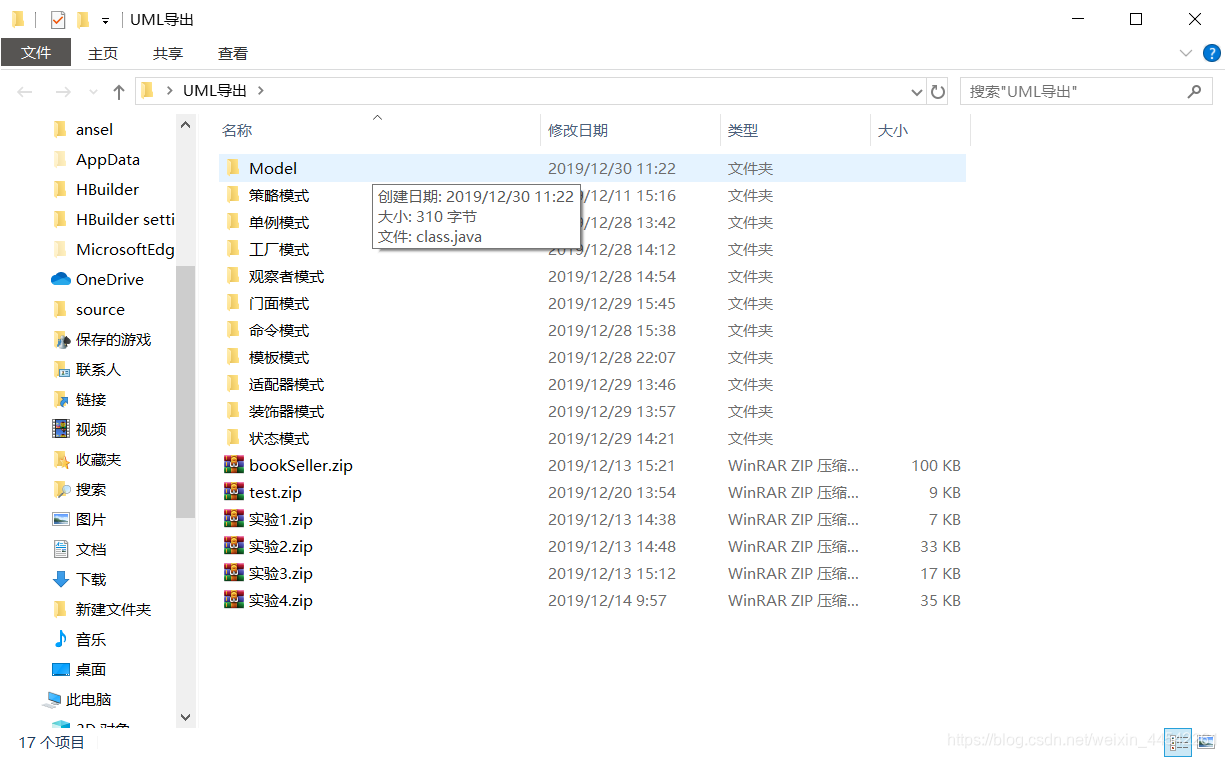
Task: Open the 文件 ribbon tab
Action: [x=36, y=53]
